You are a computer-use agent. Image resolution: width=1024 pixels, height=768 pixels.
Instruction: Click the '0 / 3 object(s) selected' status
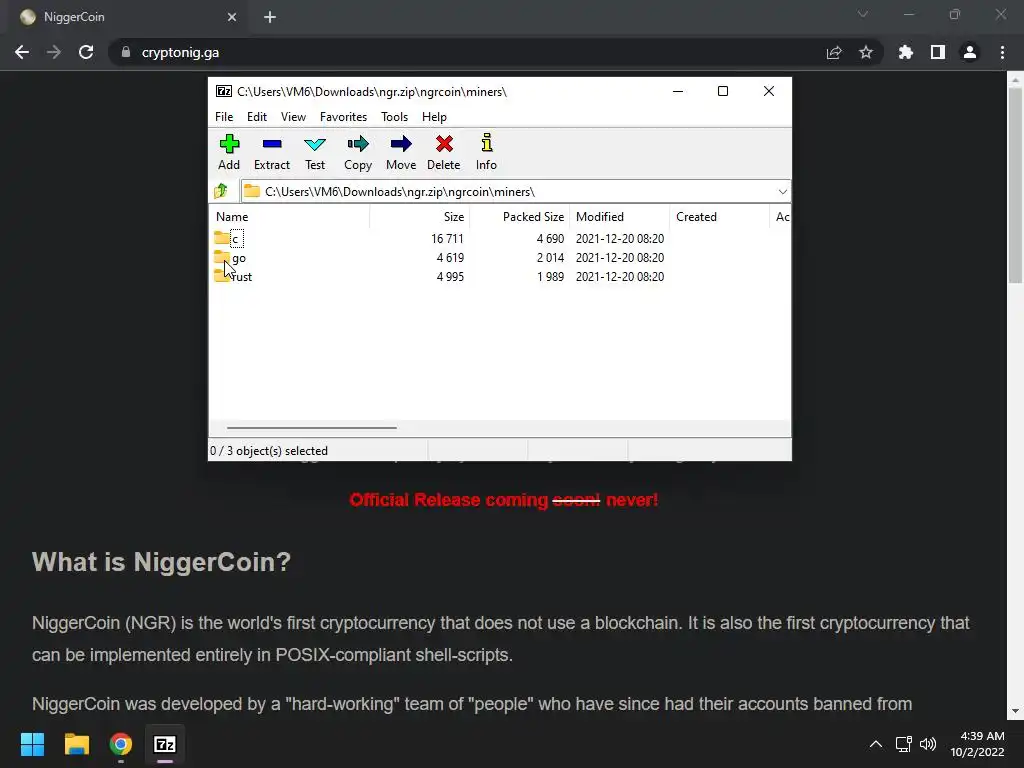pyautogui.click(x=269, y=451)
